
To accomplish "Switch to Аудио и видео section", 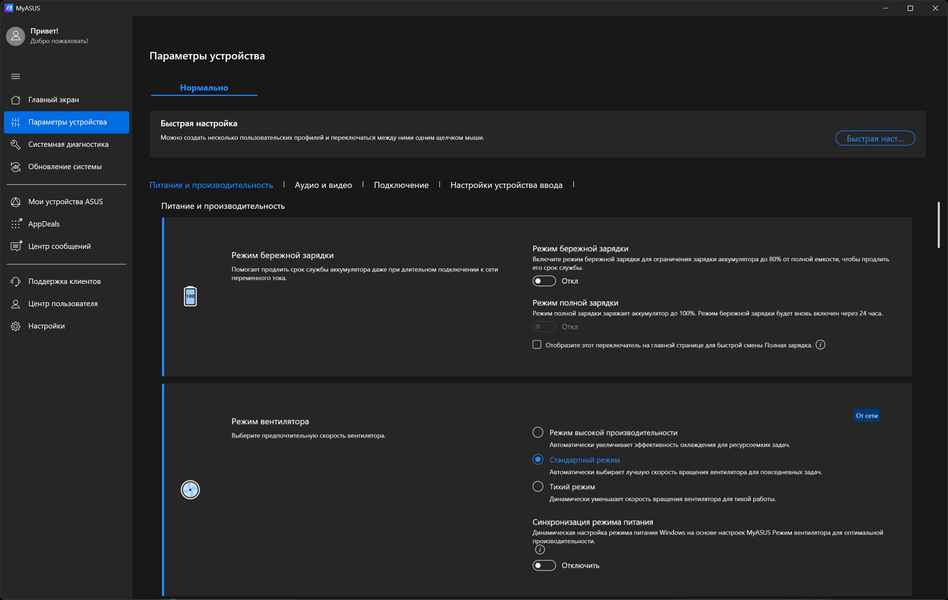I will click(323, 185).
